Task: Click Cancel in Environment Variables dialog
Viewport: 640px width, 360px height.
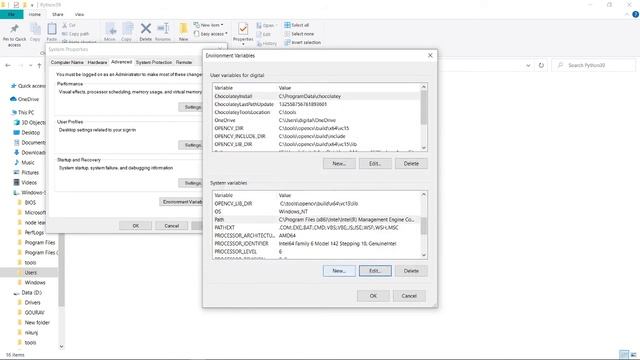Action: tap(409, 296)
